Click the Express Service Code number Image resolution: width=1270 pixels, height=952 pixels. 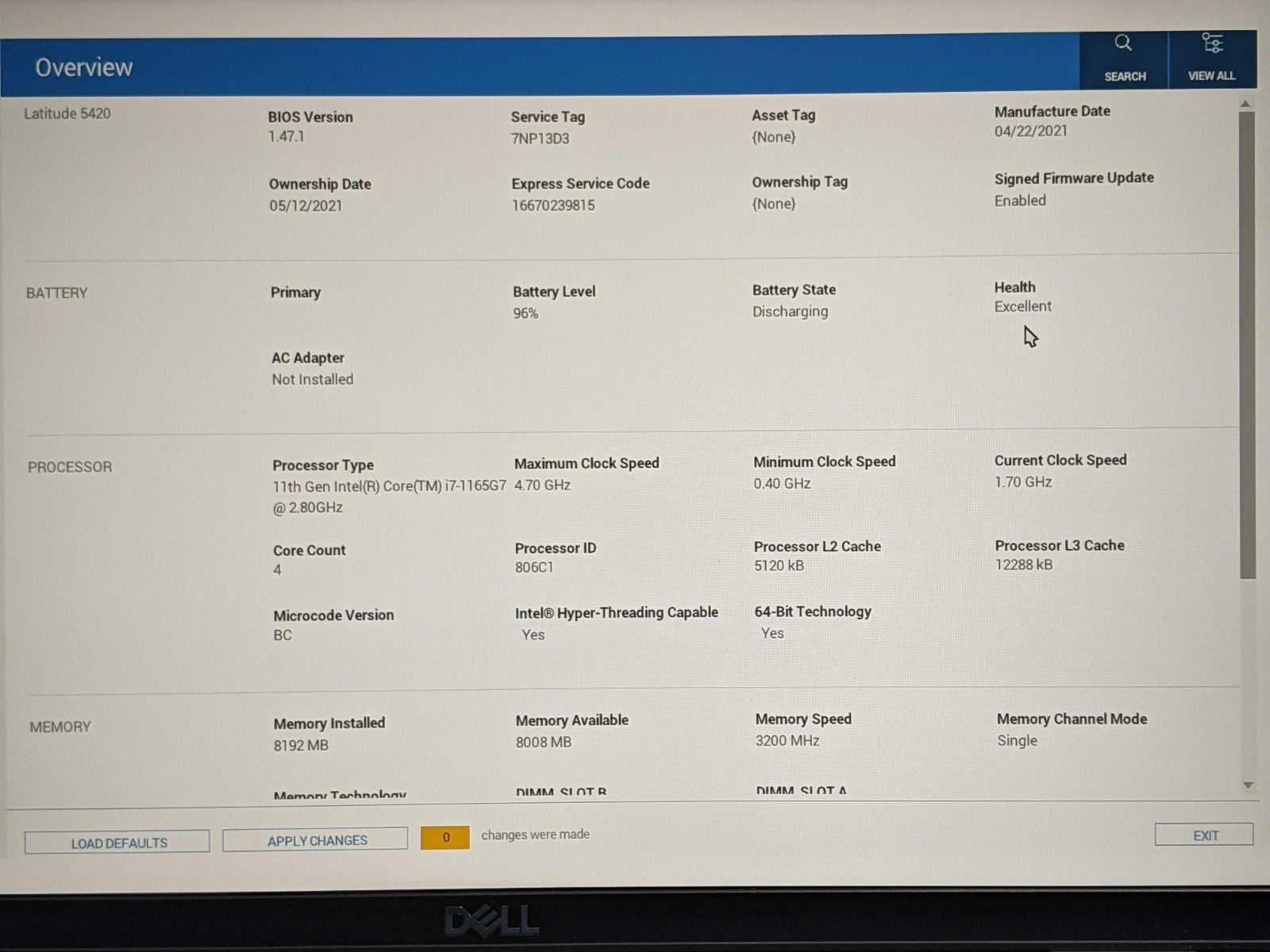tap(553, 205)
